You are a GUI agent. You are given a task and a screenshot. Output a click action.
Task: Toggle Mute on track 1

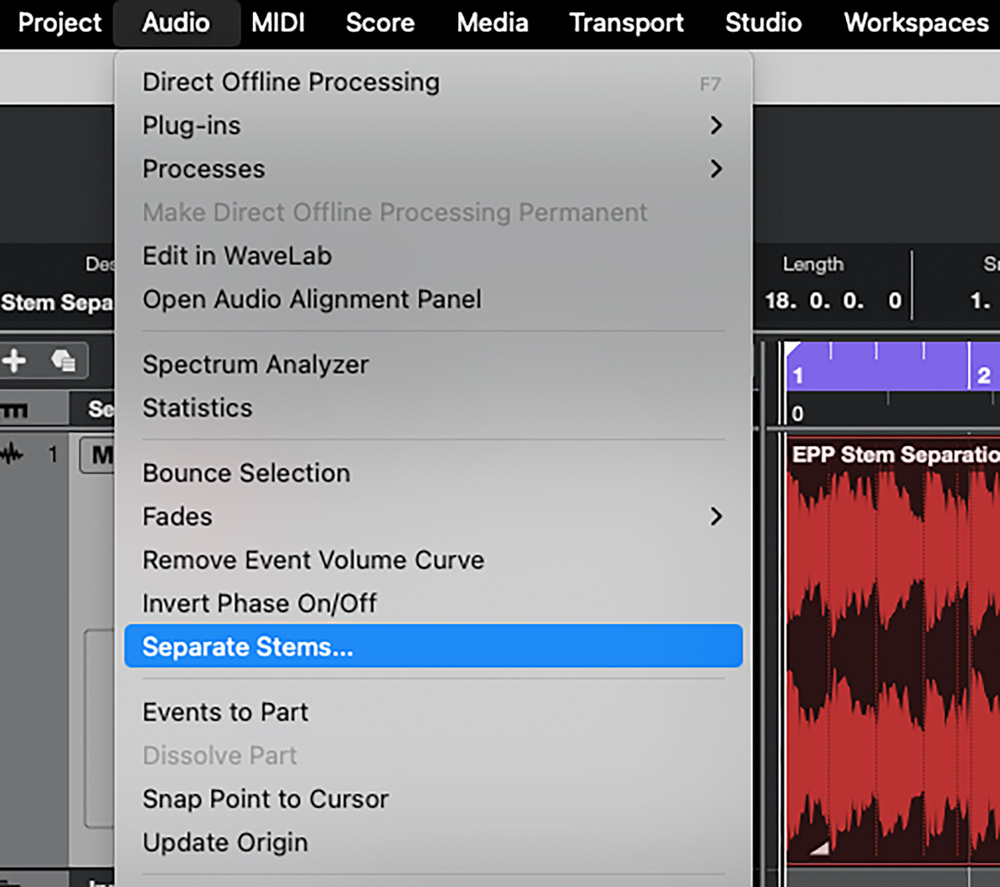coord(98,455)
